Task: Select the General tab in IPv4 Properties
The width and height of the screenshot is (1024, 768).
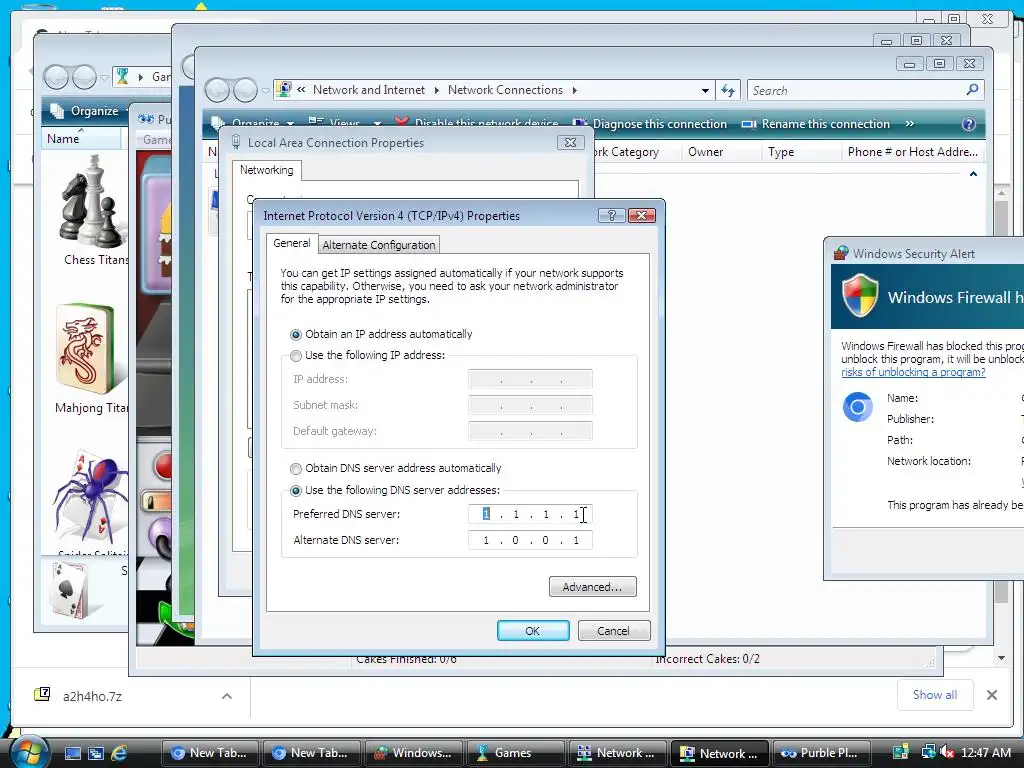Action: pyautogui.click(x=291, y=243)
